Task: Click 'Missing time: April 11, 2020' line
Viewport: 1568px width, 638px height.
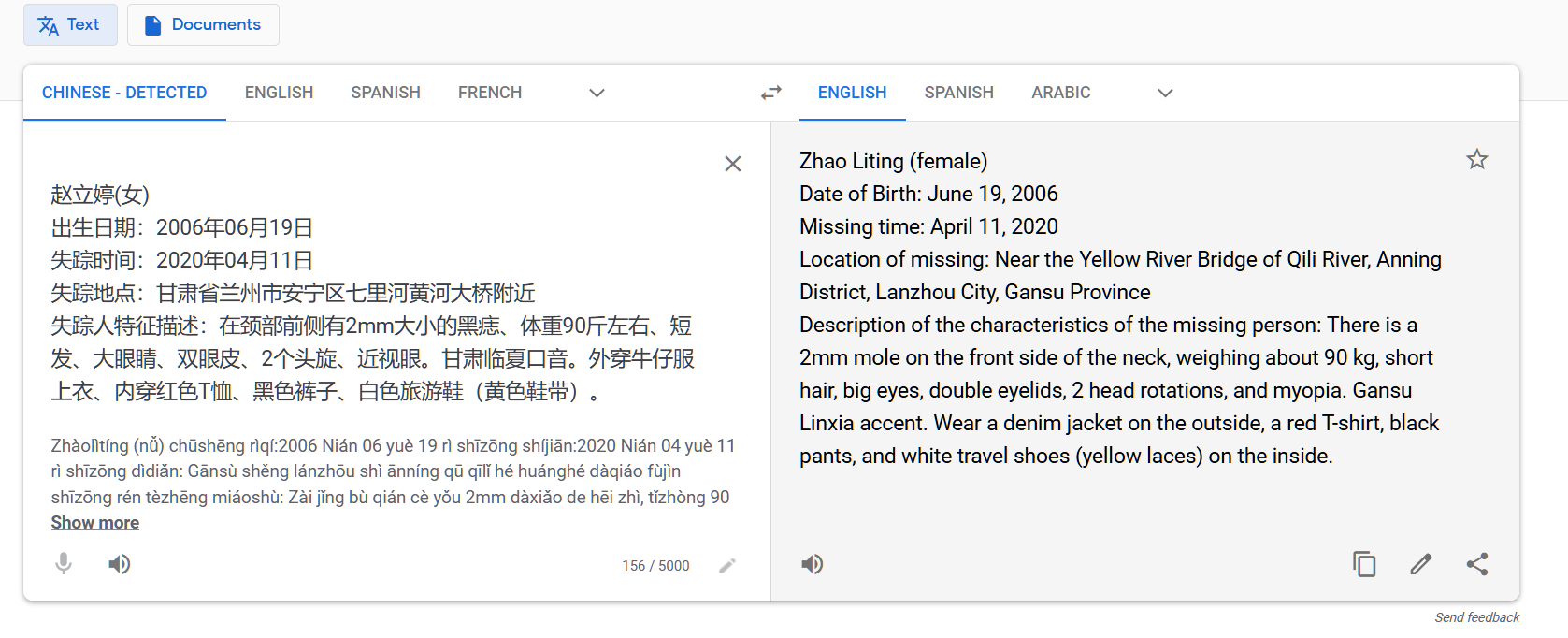Action: point(928,226)
